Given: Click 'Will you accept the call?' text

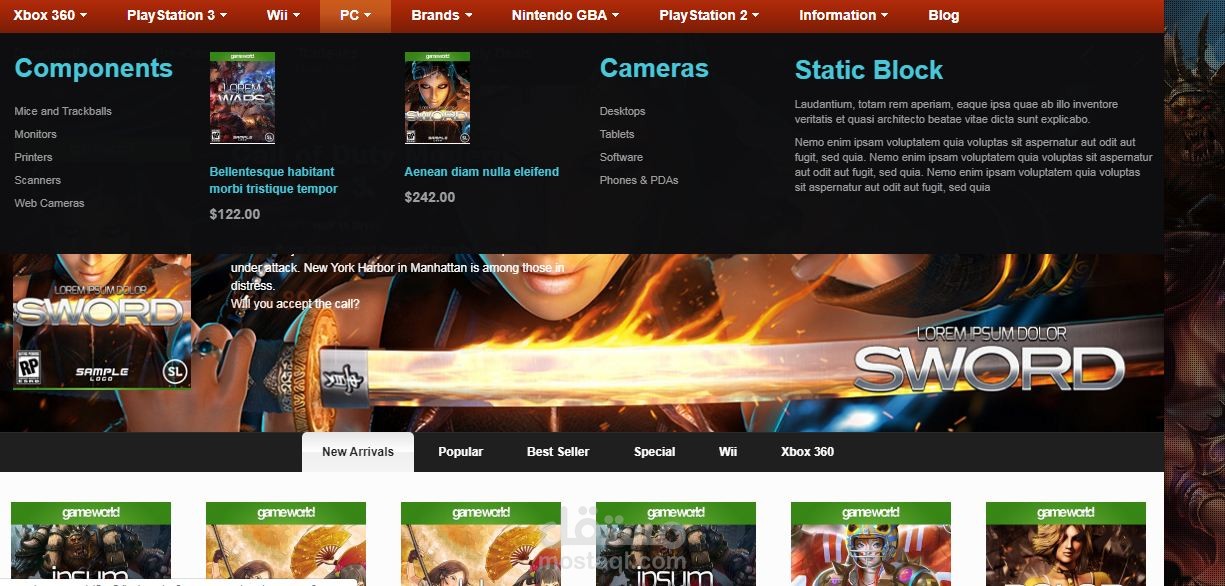Looking at the screenshot, I should tap(295, 304).
